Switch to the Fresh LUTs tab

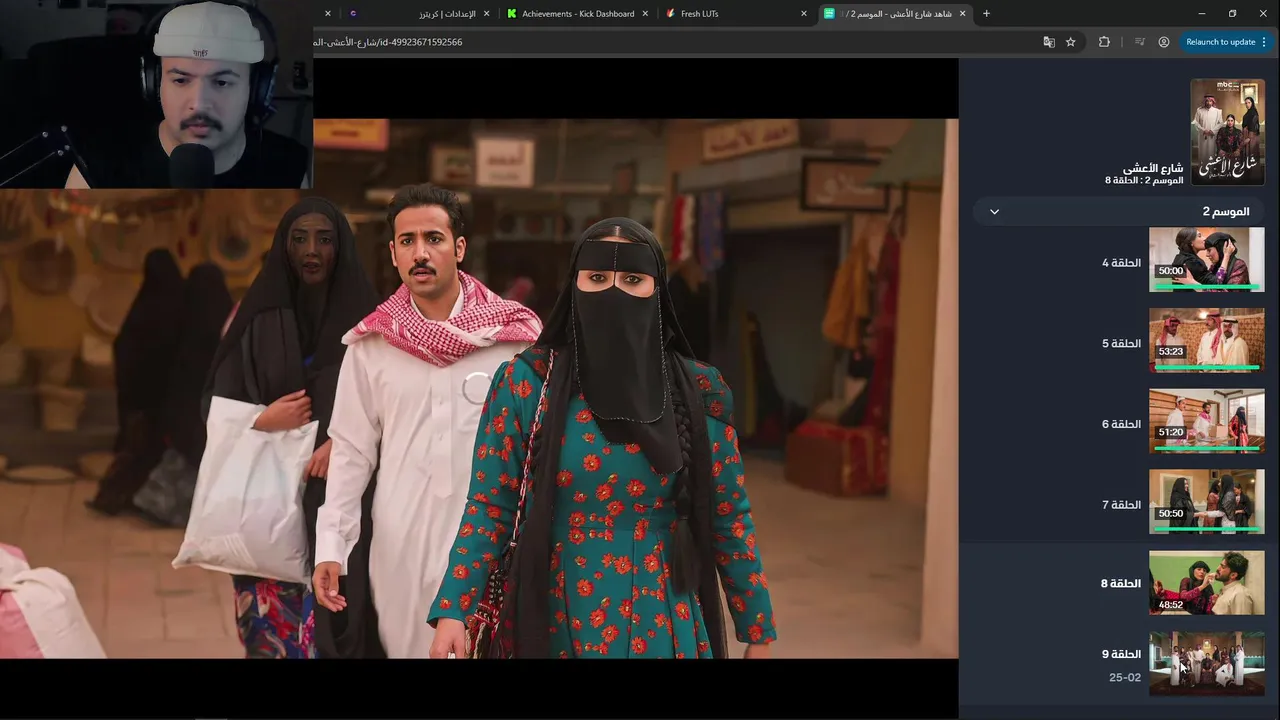coord(735,14)
